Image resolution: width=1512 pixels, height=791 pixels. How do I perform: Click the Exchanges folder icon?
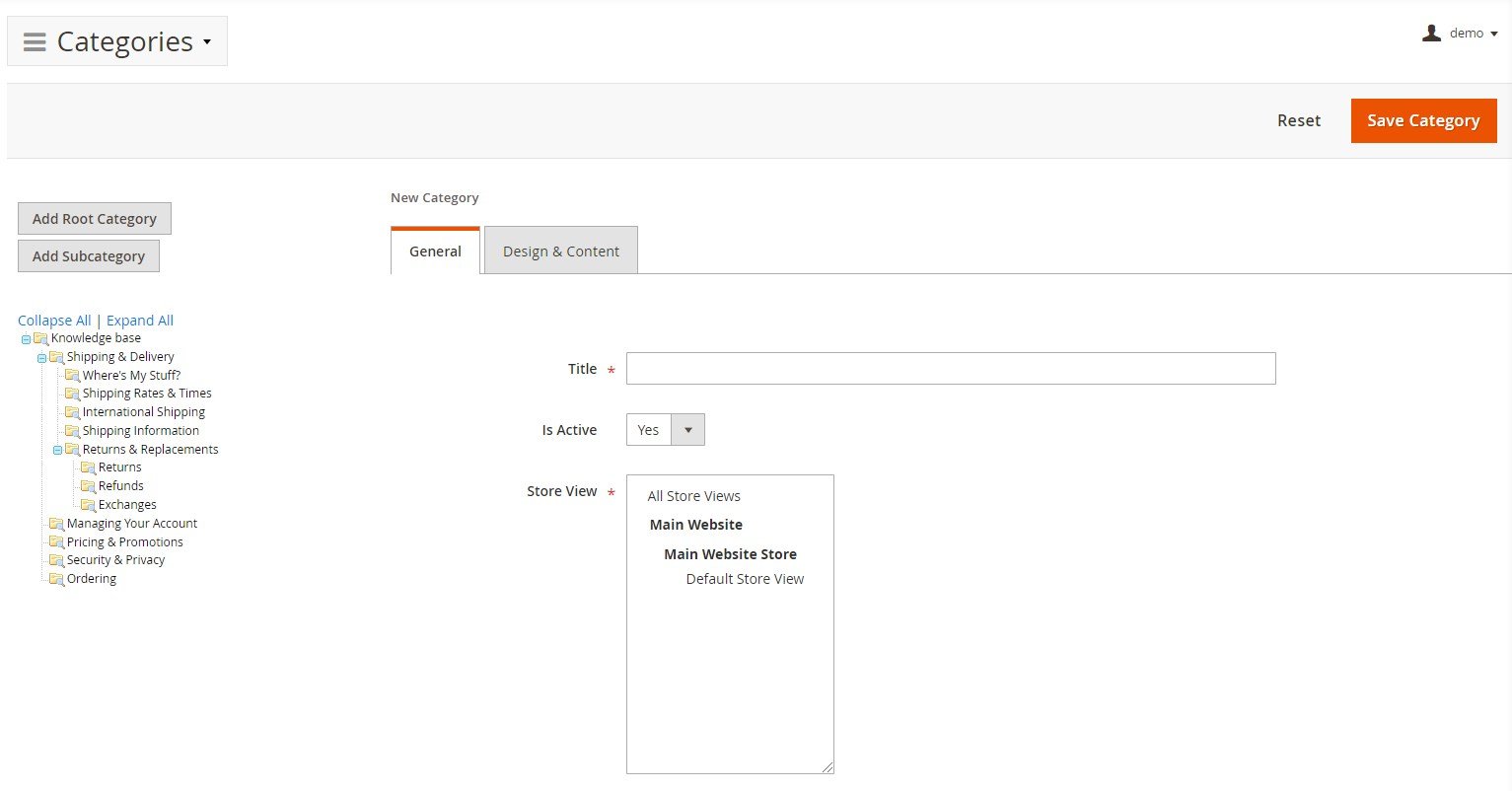point(88,505)
